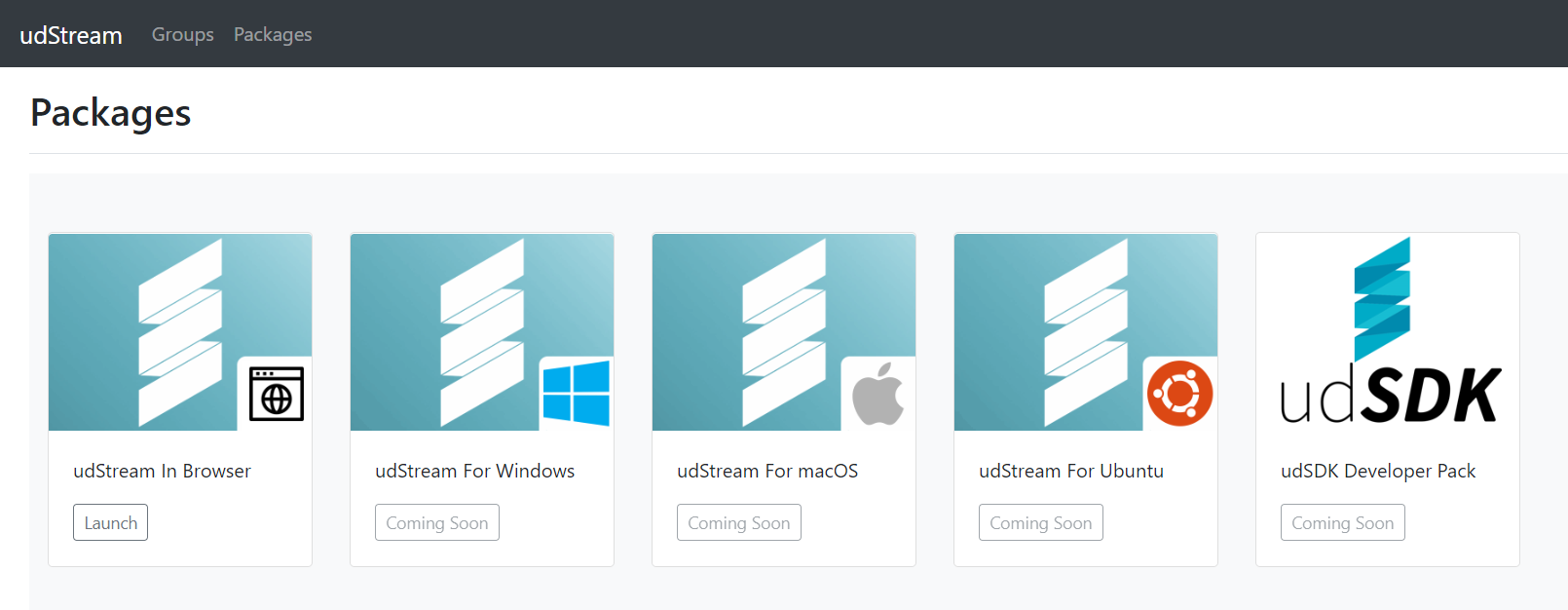
Task: Click the "udStream For Windows" title
Action: [x=475, y=471]
